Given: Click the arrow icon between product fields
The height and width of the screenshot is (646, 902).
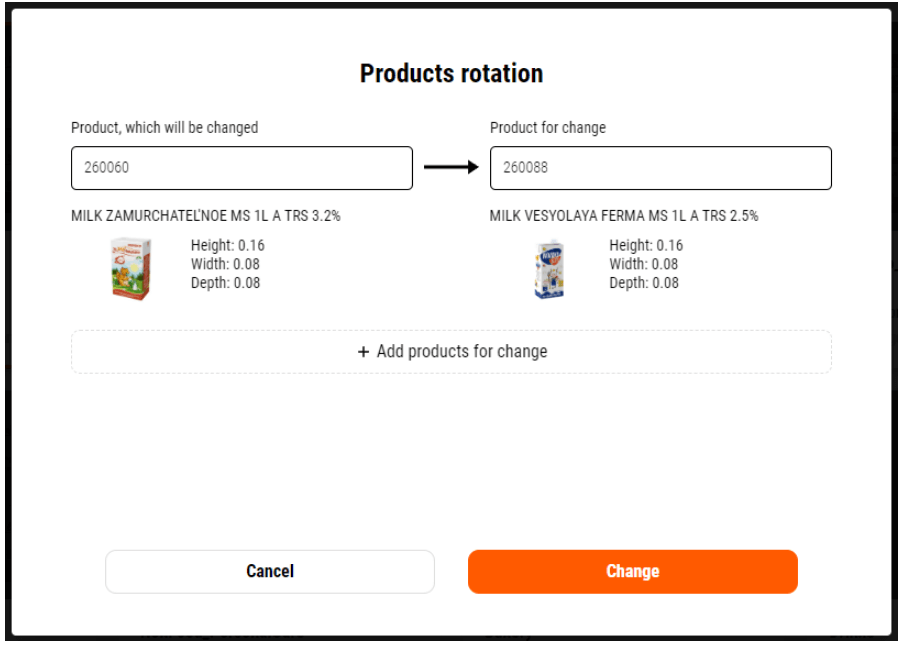Looking at the screenshot, I should tap(451, 168).
